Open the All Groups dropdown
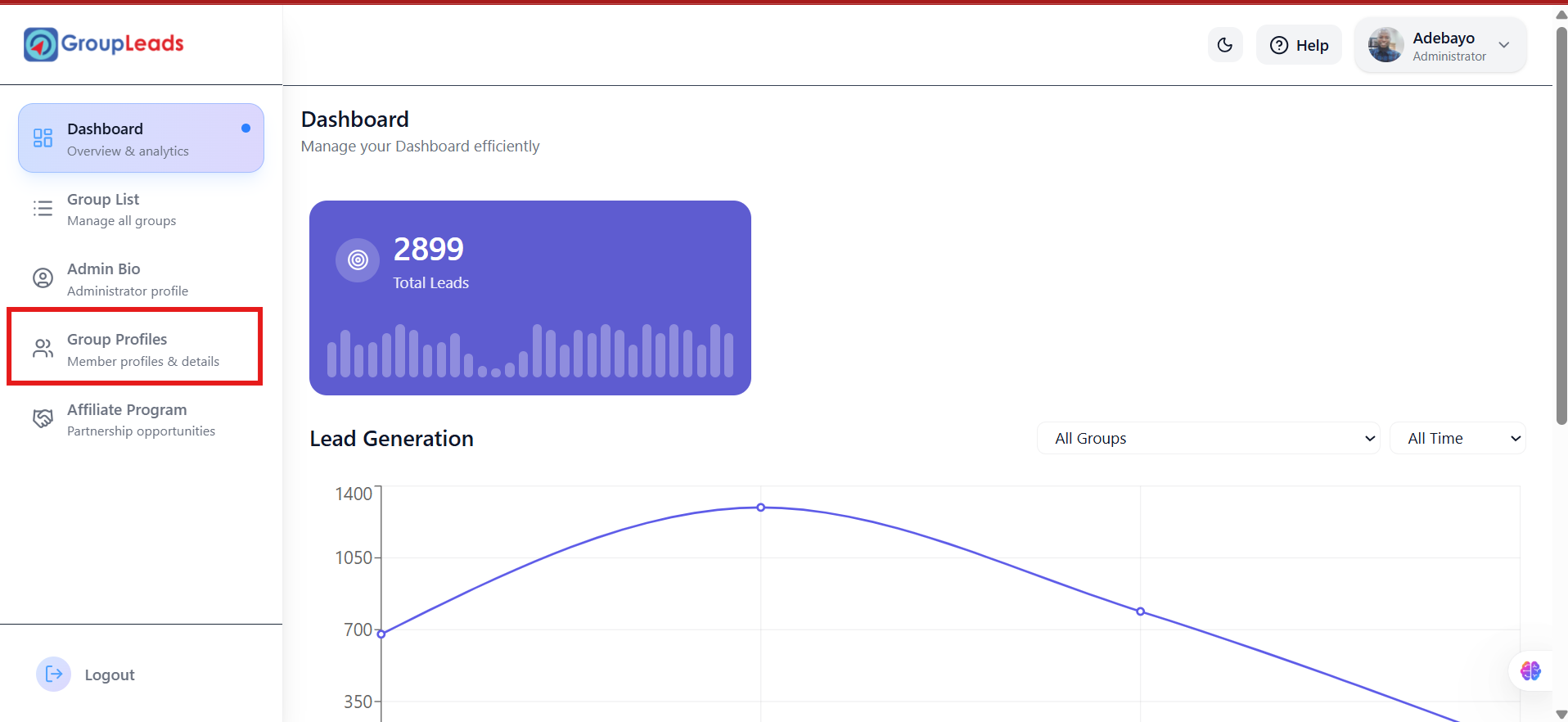 click(x=1208, y=438)
